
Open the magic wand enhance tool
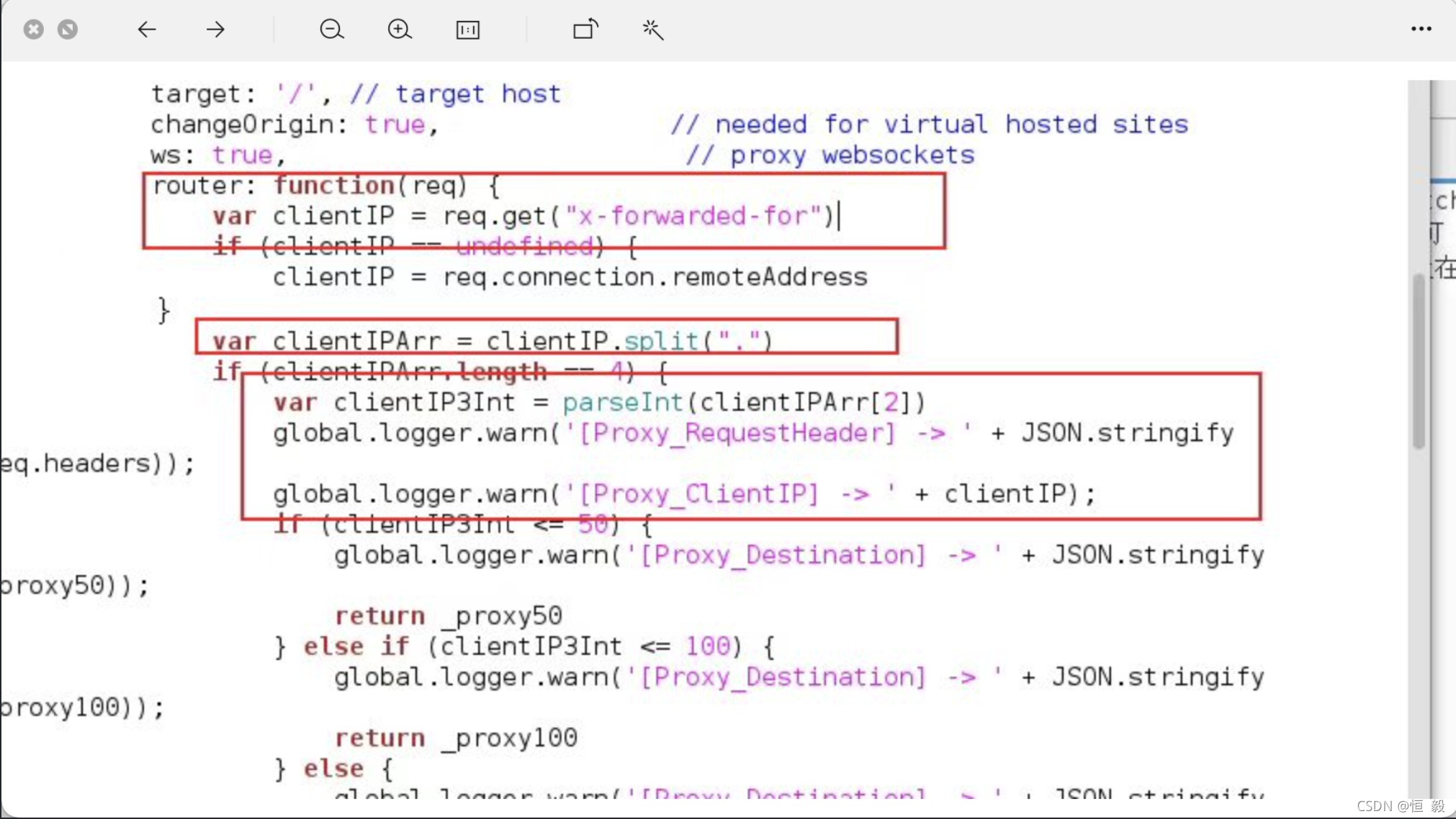652,30
